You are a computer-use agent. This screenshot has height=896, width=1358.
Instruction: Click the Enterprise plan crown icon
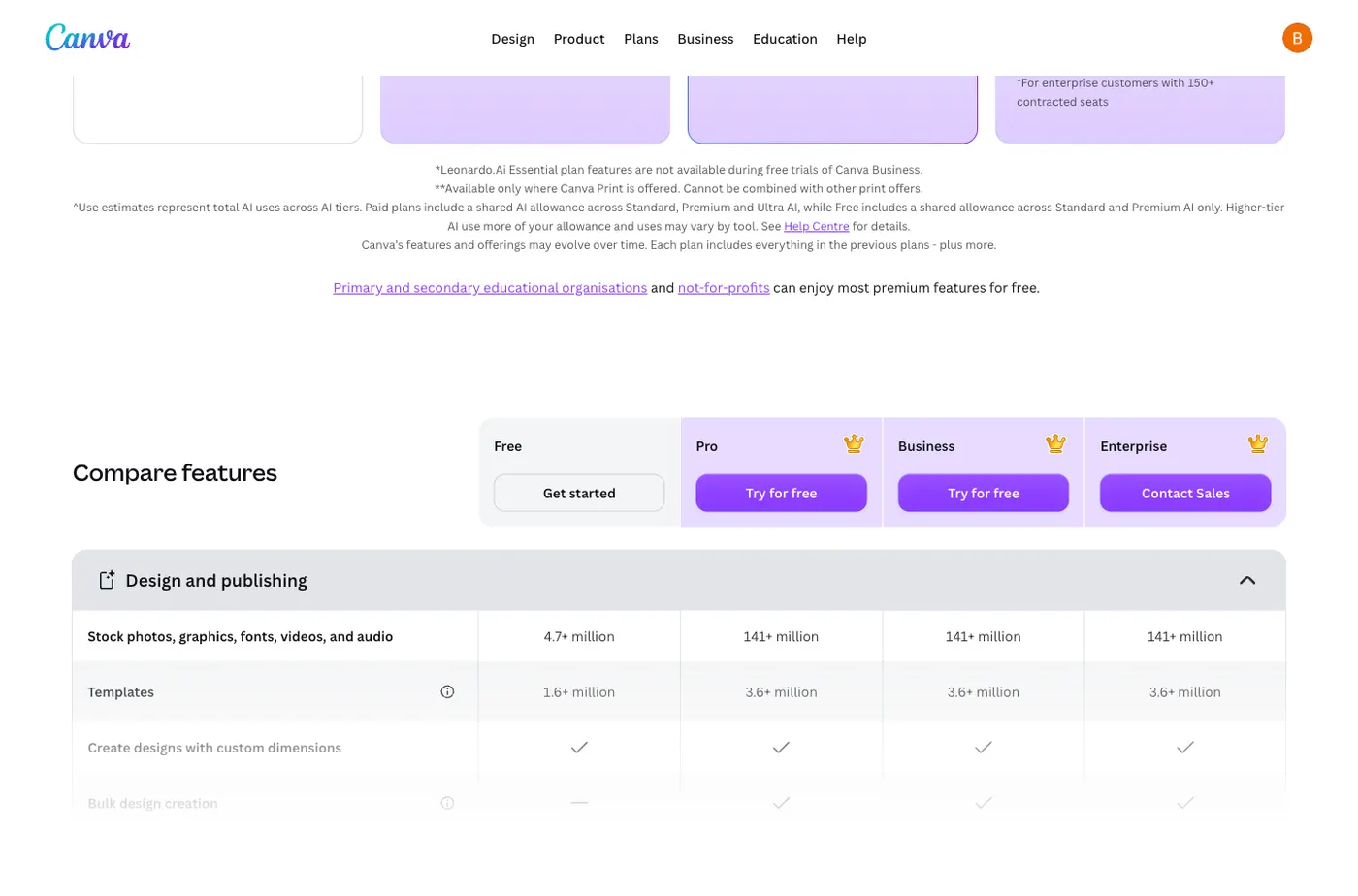pyautogui.click(x=1258, y=444)
